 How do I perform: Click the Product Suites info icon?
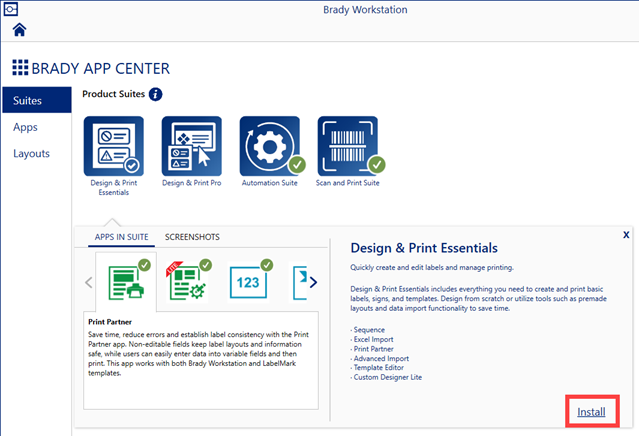coord(156,95)
